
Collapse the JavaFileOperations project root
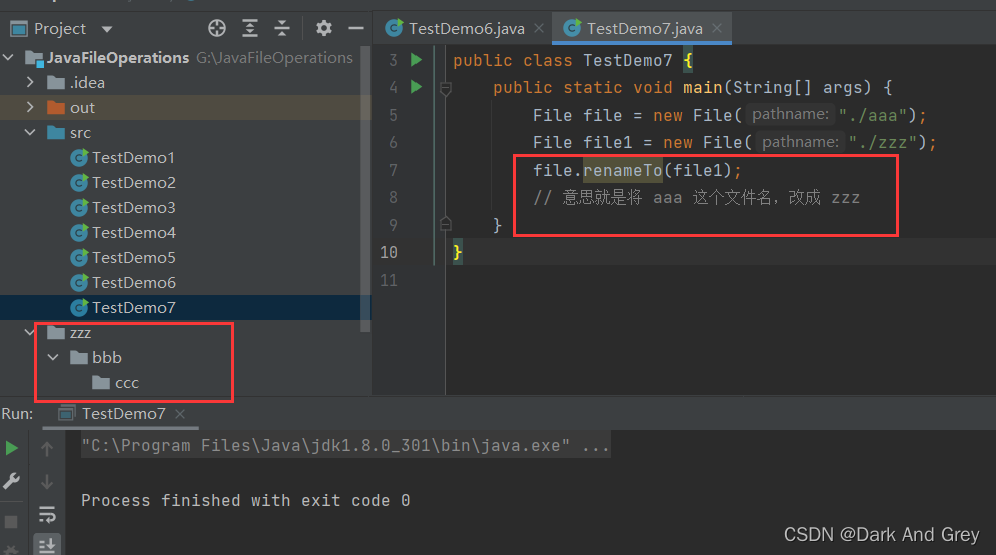[x=8, y=58]
